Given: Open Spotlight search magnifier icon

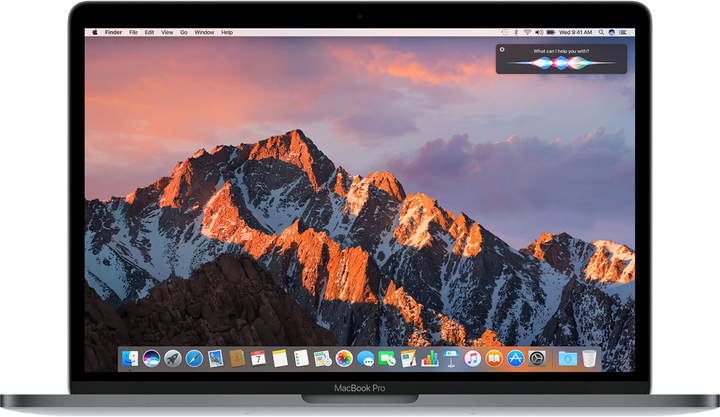Looking at the screenshot, I should 601,32.
